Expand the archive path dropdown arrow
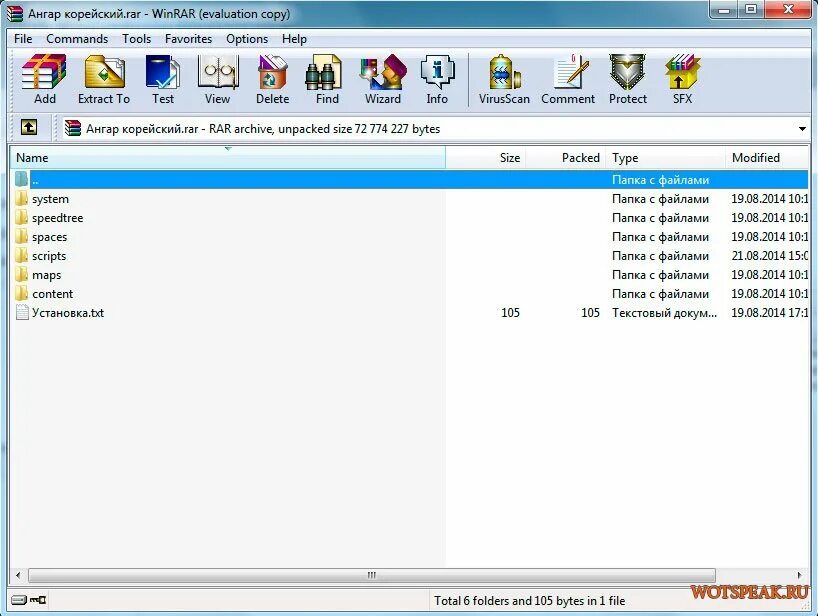 (802, 129)
